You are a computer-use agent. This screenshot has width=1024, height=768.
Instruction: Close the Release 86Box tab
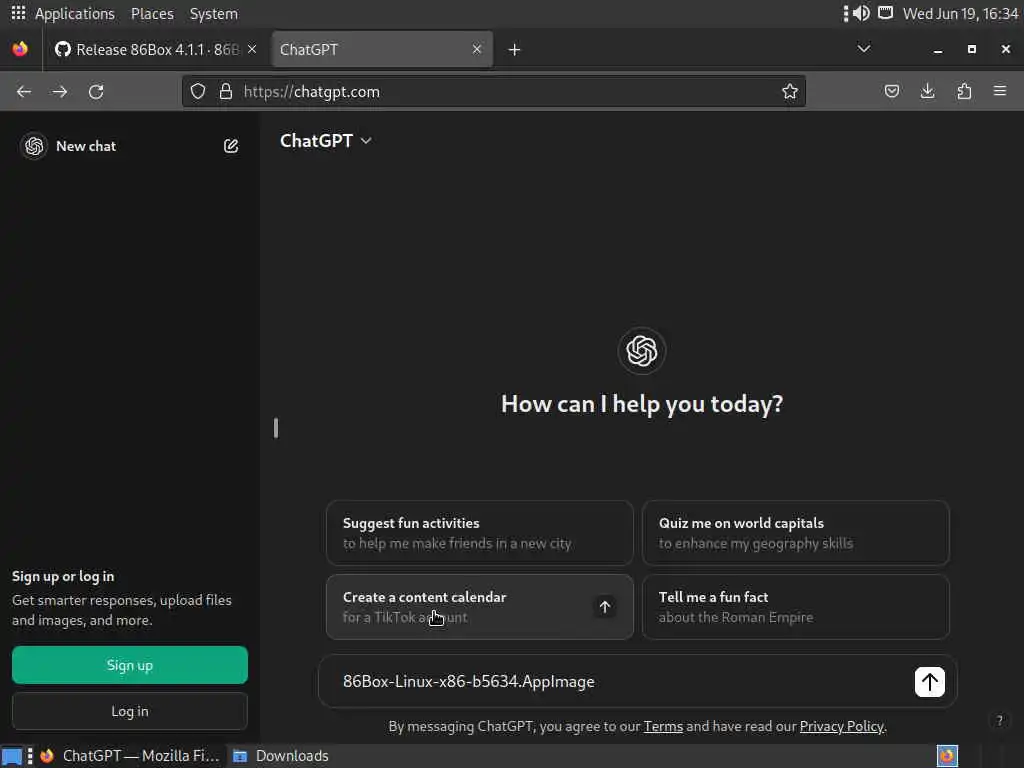(x=252, y=49)
